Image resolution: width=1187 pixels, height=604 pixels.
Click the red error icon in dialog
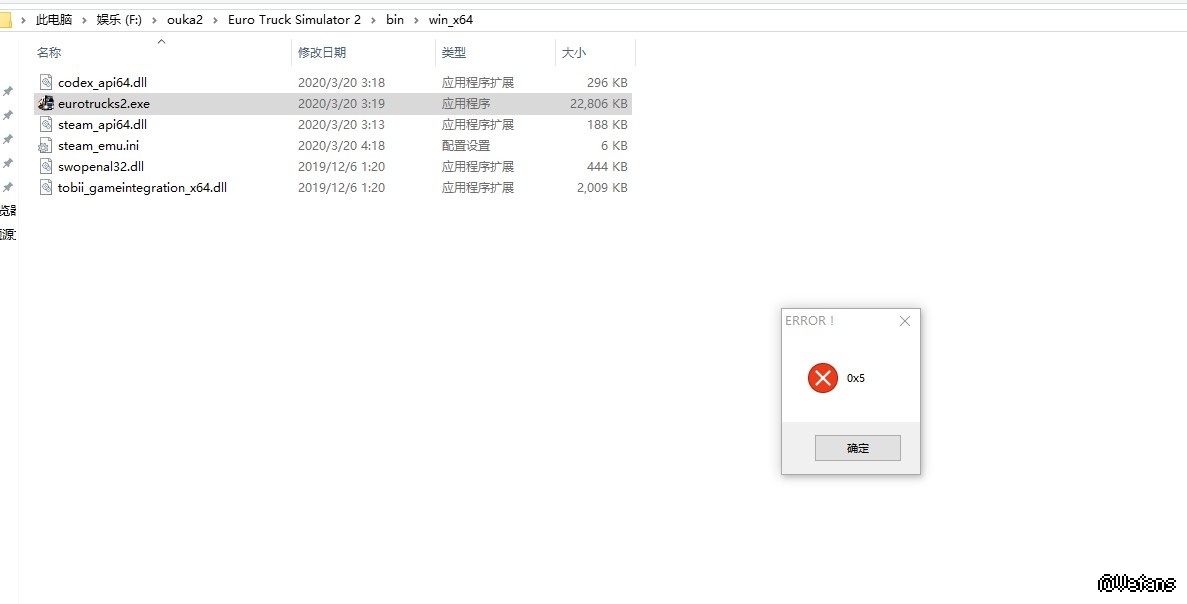tap(822, 378)
